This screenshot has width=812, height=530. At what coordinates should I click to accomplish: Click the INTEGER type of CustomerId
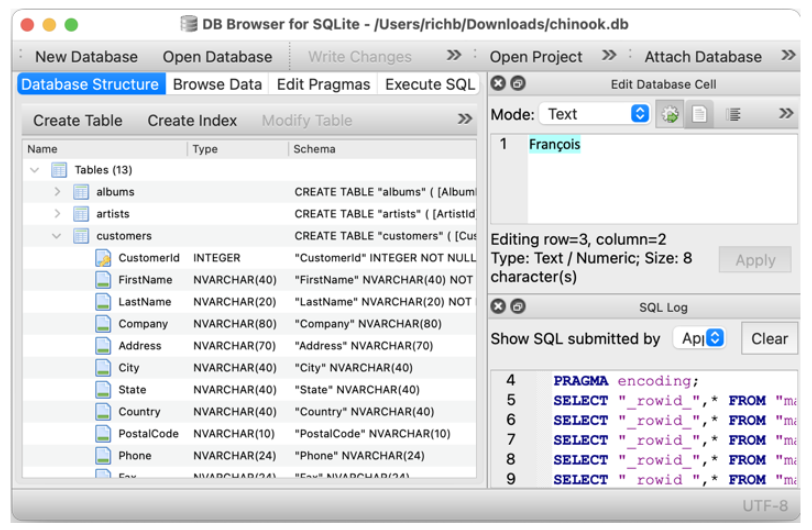(216, 257)
